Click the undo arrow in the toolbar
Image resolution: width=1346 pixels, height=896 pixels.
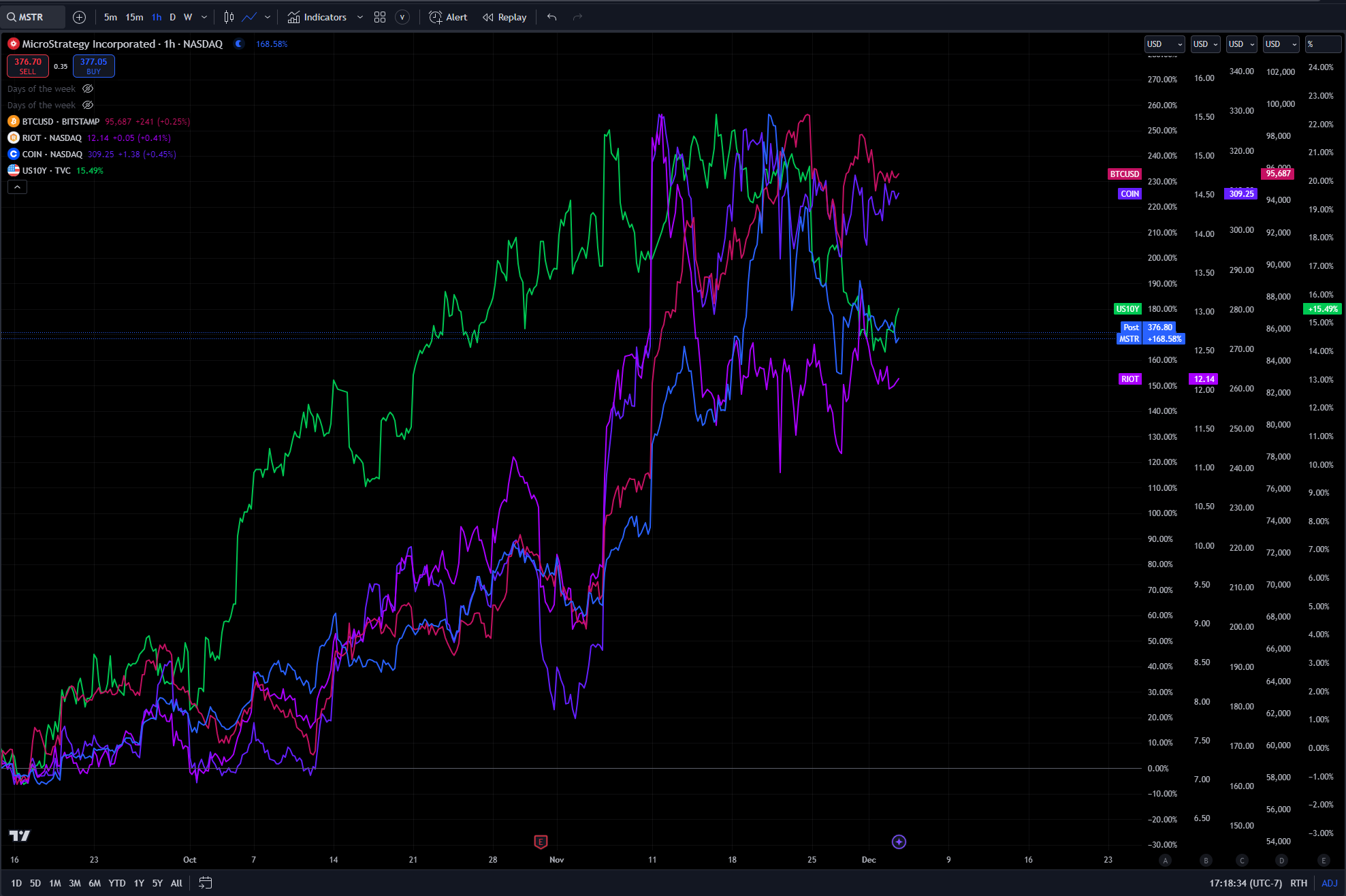(x=551, y=17)
